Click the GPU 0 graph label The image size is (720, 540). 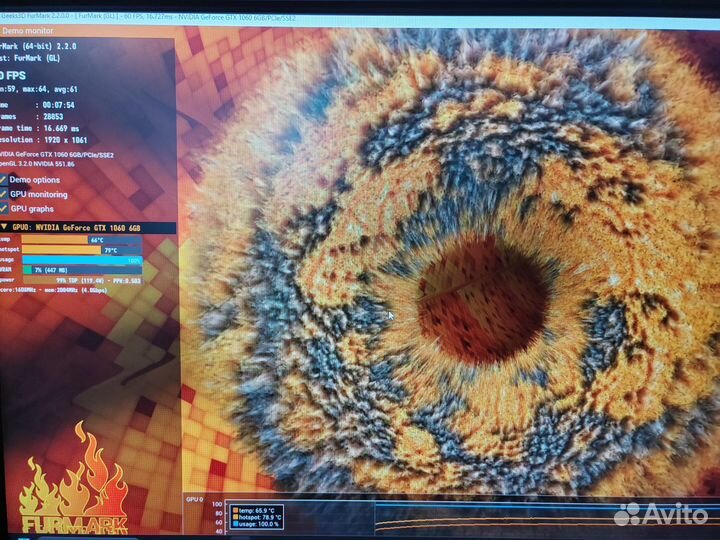tap(194, 498)
